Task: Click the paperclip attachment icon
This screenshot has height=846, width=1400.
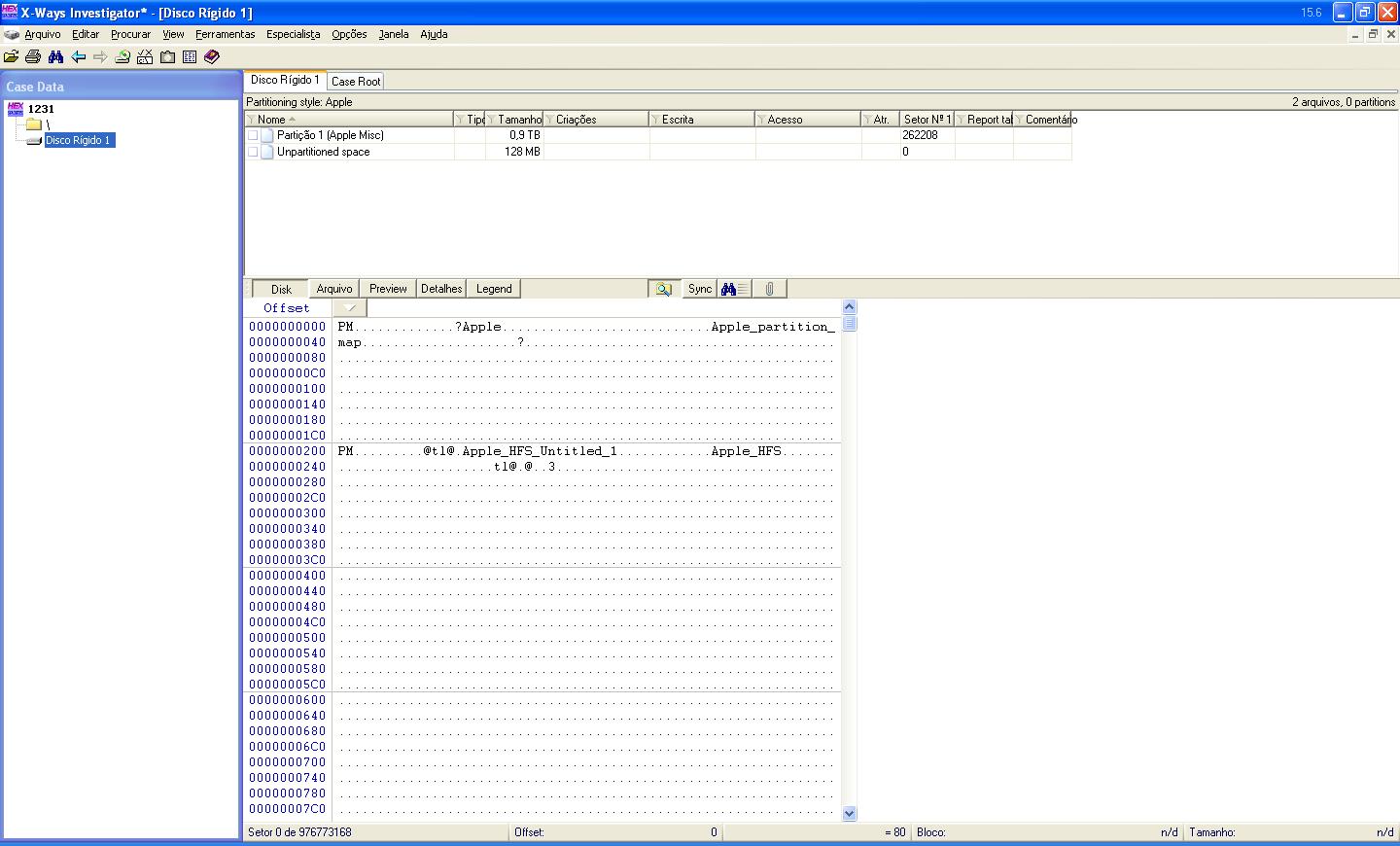Action: [x=769, y=289]
